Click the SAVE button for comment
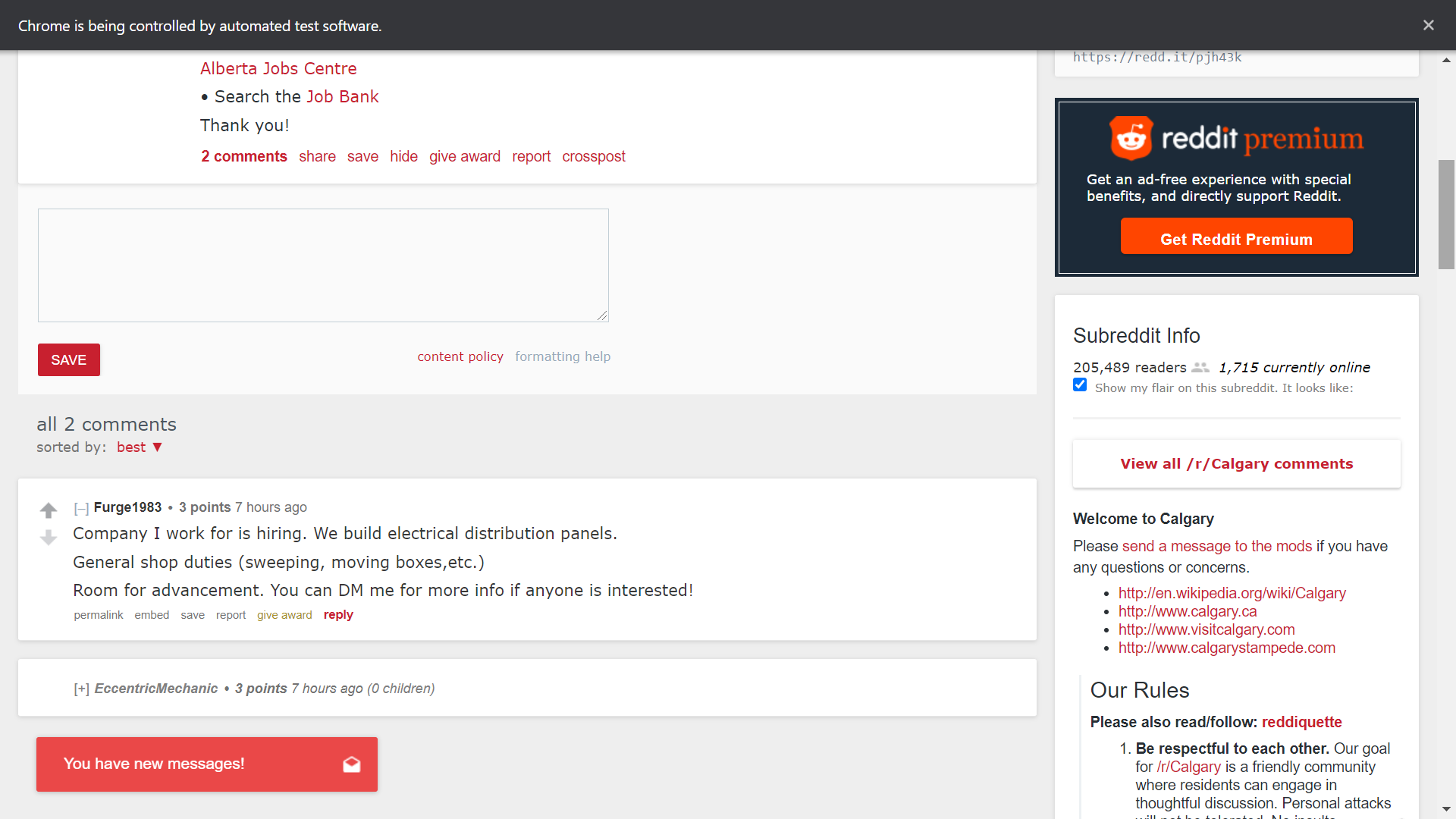Viewport: 1456px width, 819px height. point(68,360)
